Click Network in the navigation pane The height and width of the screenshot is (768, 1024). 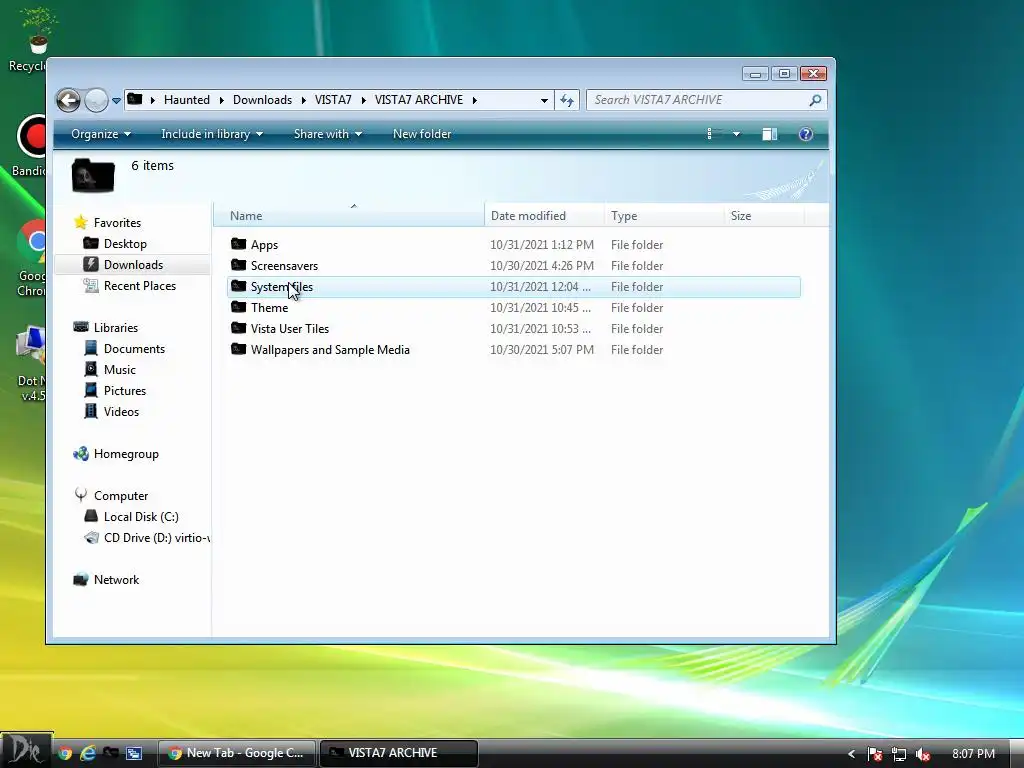(116, 579)
